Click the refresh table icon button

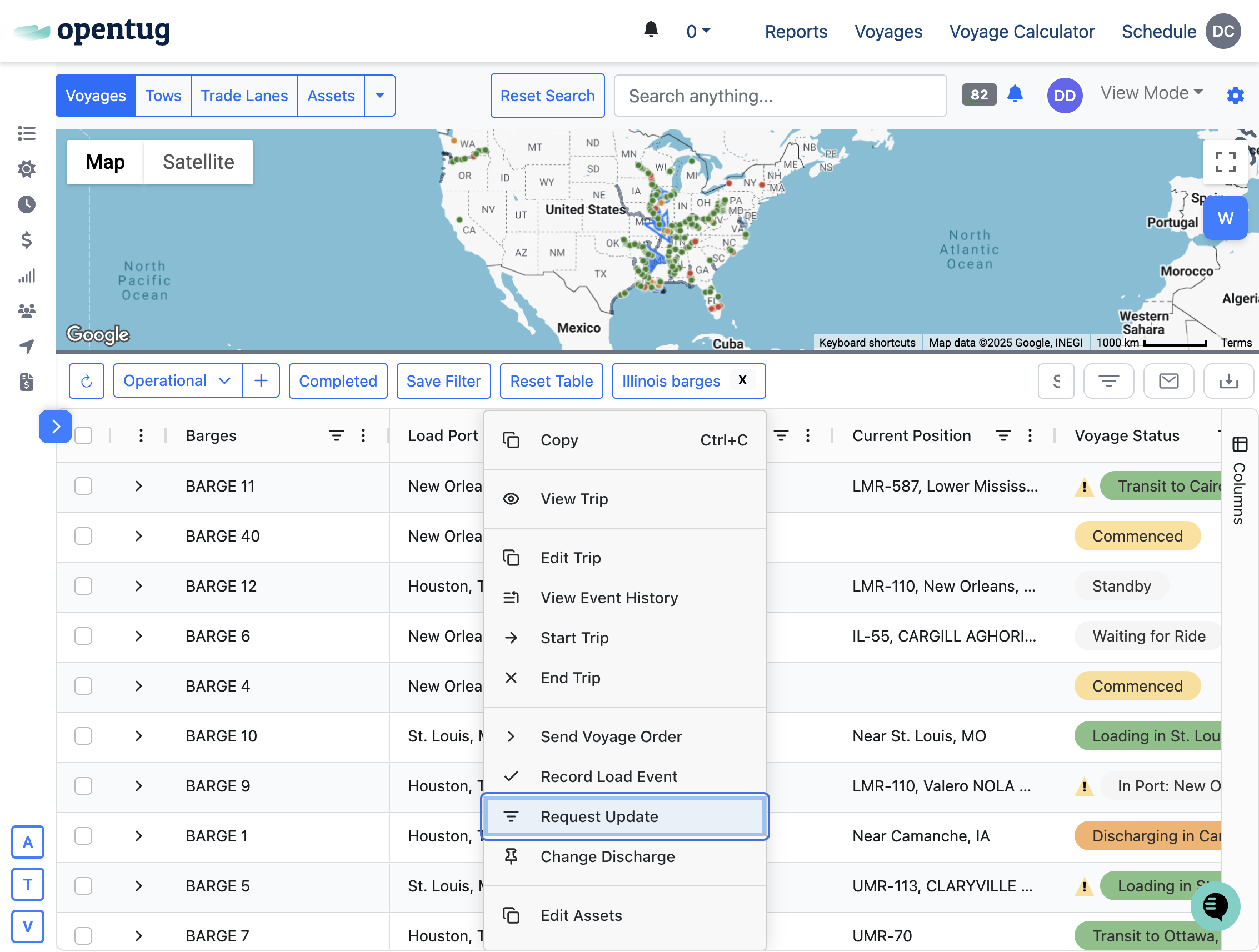click(87, 381)
